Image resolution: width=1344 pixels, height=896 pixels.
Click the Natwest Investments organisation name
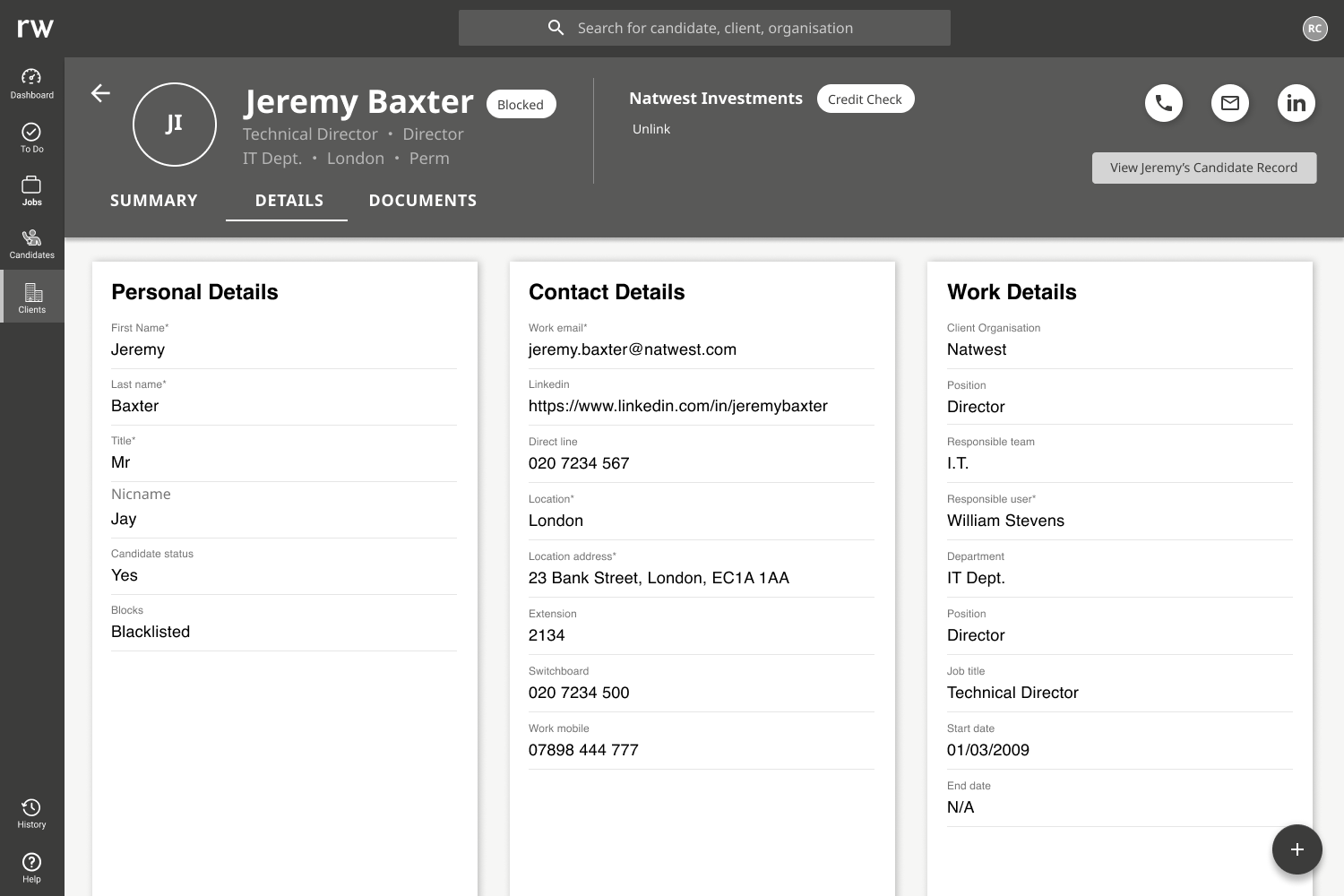[x=716, y=99]
